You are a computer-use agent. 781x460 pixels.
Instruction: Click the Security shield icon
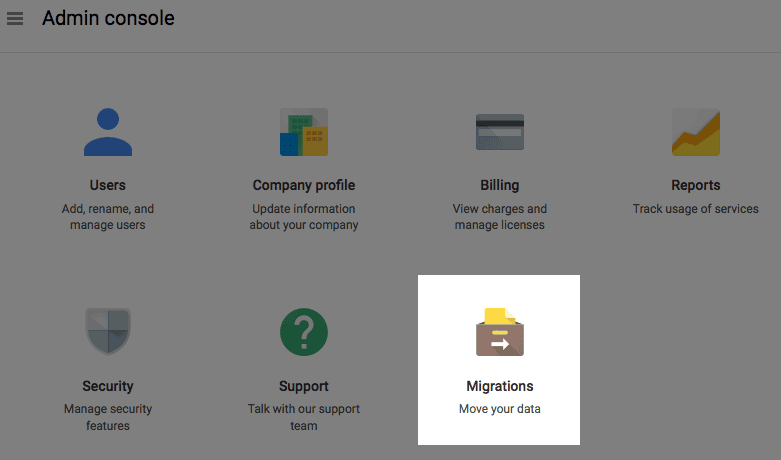[108, 332]
